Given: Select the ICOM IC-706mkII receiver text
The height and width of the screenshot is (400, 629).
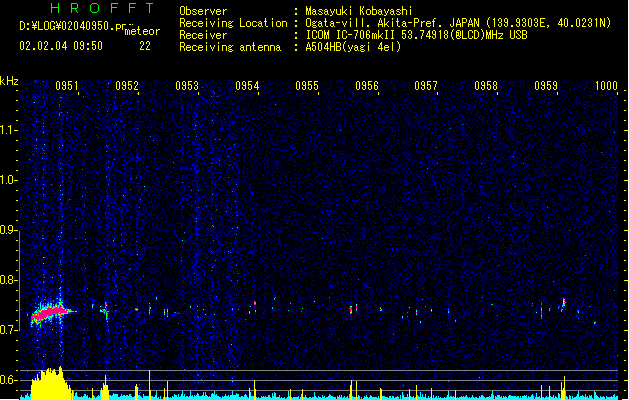Looking at the screenshot, I should 416,35.
